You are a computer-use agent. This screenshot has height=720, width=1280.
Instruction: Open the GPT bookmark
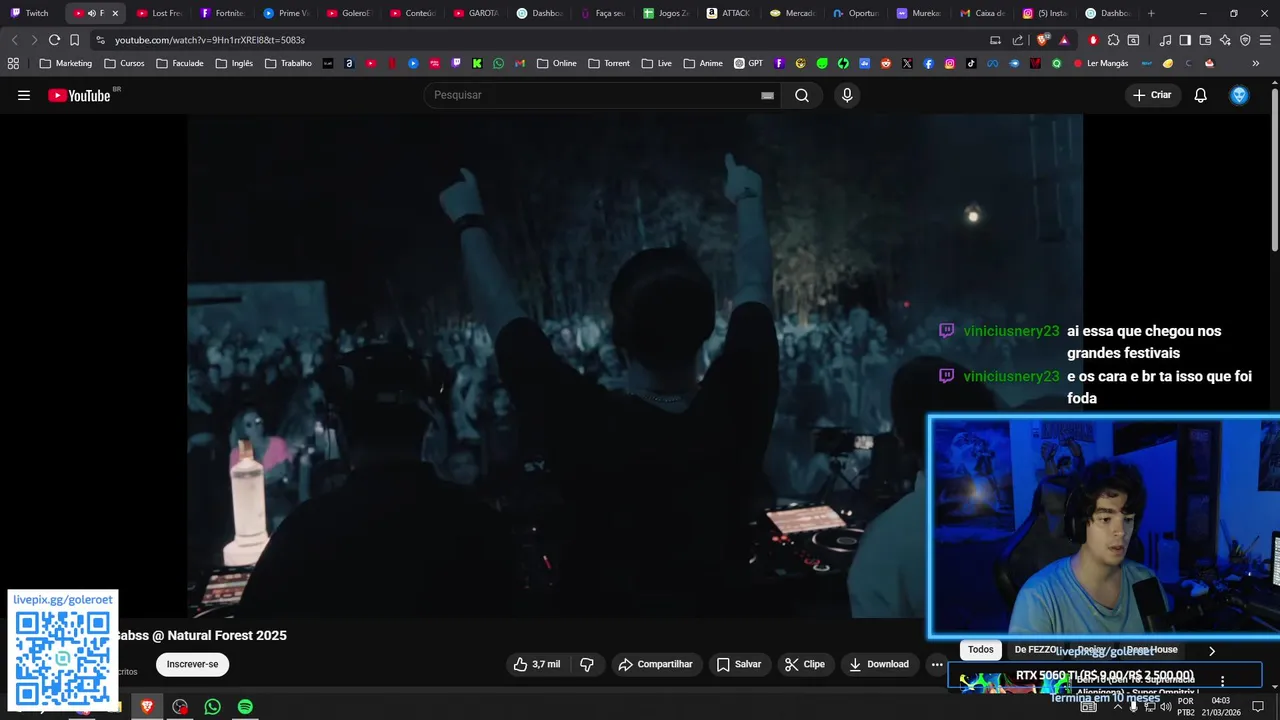(x=748, y=63)
